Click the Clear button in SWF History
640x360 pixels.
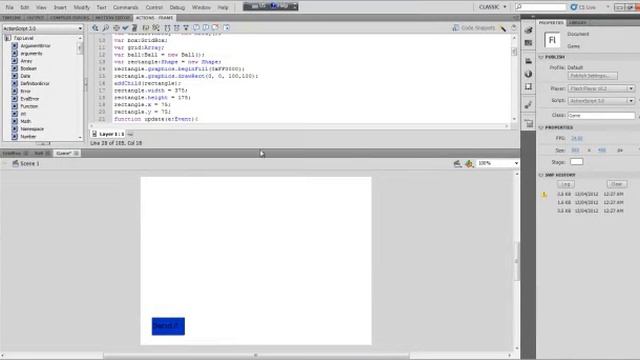point(617,184)
